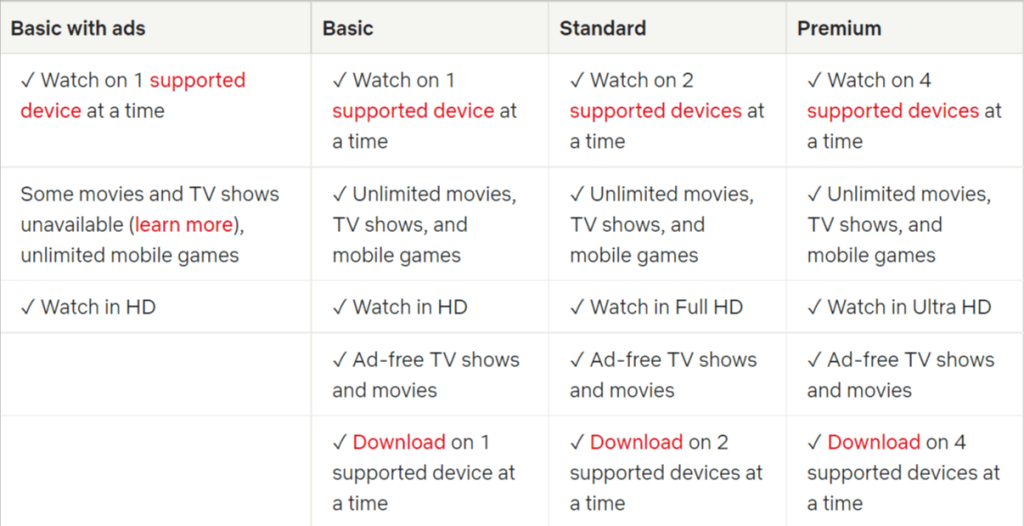Click checkmark beside Basic 'Ad-free TV shows'
Viewport: 1024px width, 526px height.
pos(340,359)
